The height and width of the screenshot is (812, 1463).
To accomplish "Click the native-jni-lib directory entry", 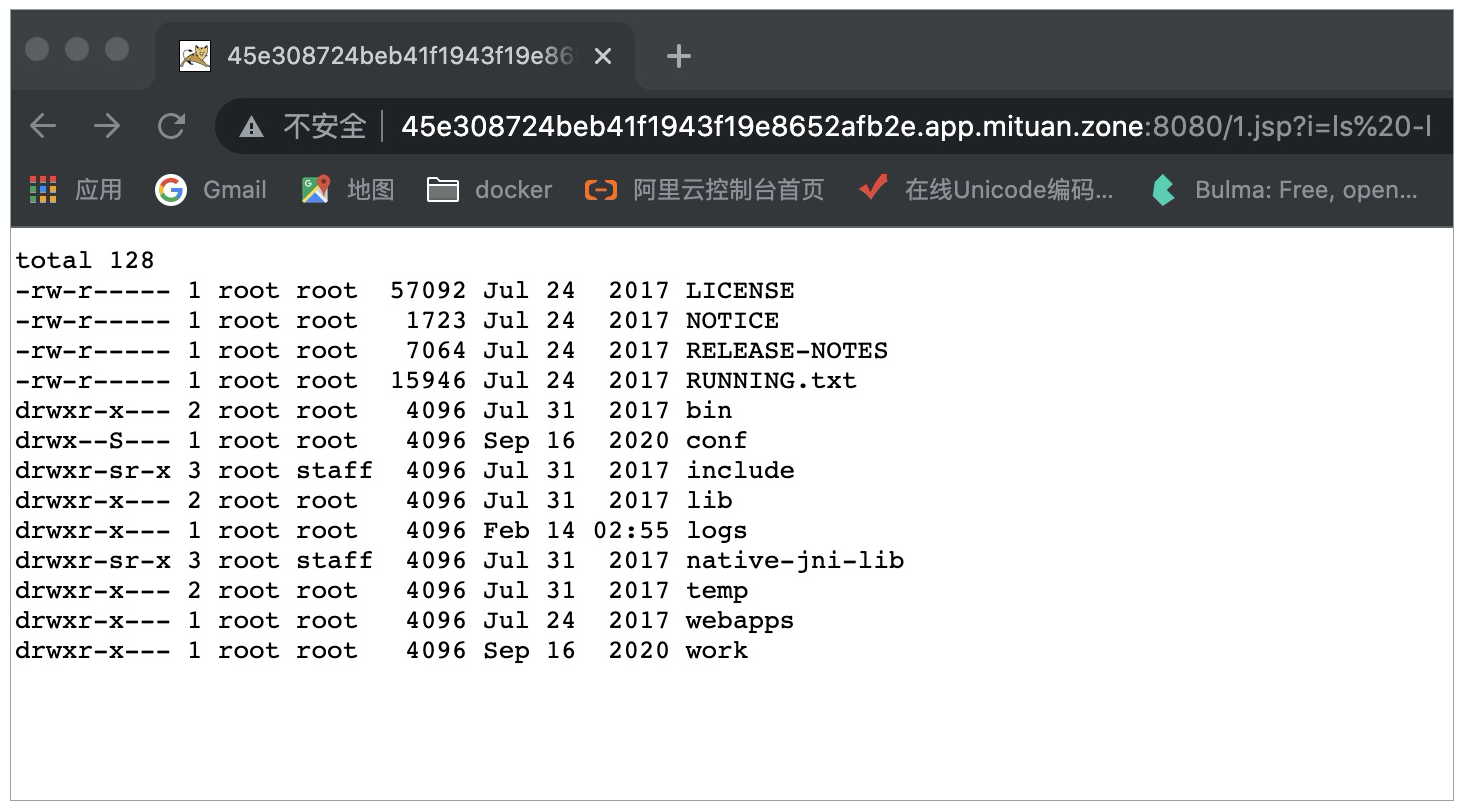I will click(x=794, y=561).
